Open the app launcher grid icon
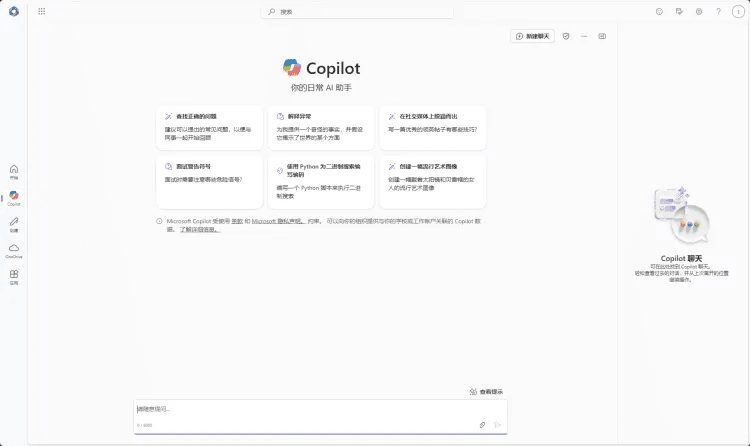 [x=42, y=11]
